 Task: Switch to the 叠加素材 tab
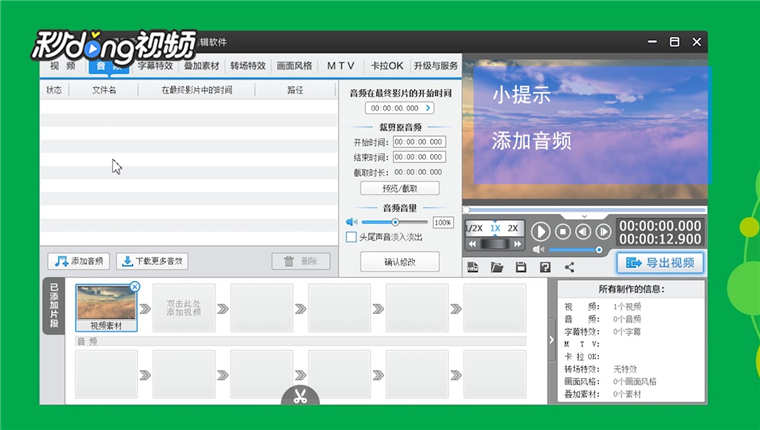[202, 66]
